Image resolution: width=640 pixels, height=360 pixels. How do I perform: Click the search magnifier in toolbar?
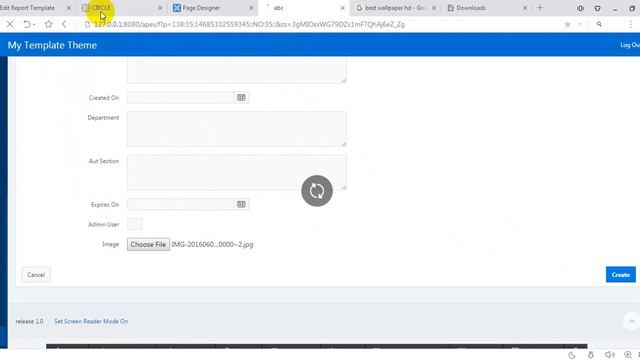point(599,24)
